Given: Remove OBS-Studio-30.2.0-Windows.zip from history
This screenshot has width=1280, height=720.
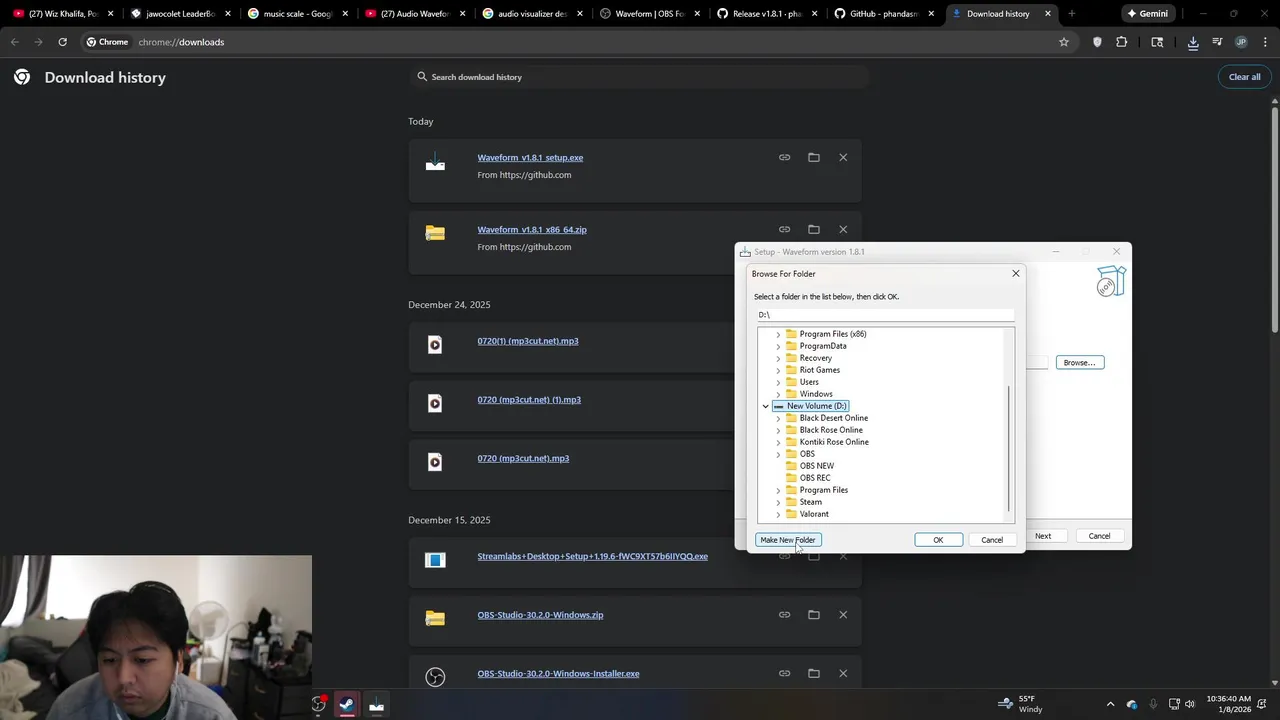Looking at the screenshot, I should coord(843,615).
